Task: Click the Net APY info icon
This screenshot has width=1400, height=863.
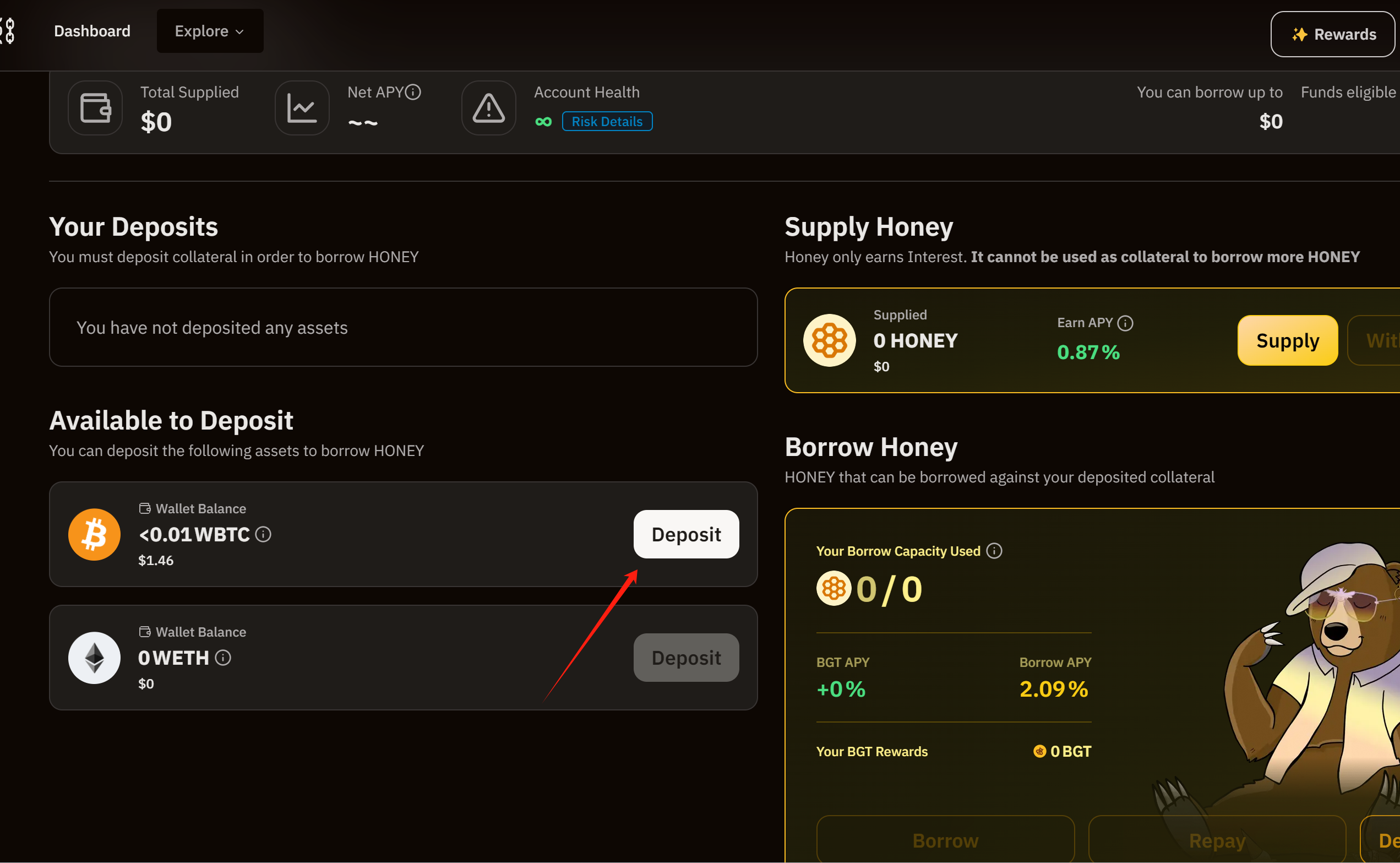Action: click(413, 92)
